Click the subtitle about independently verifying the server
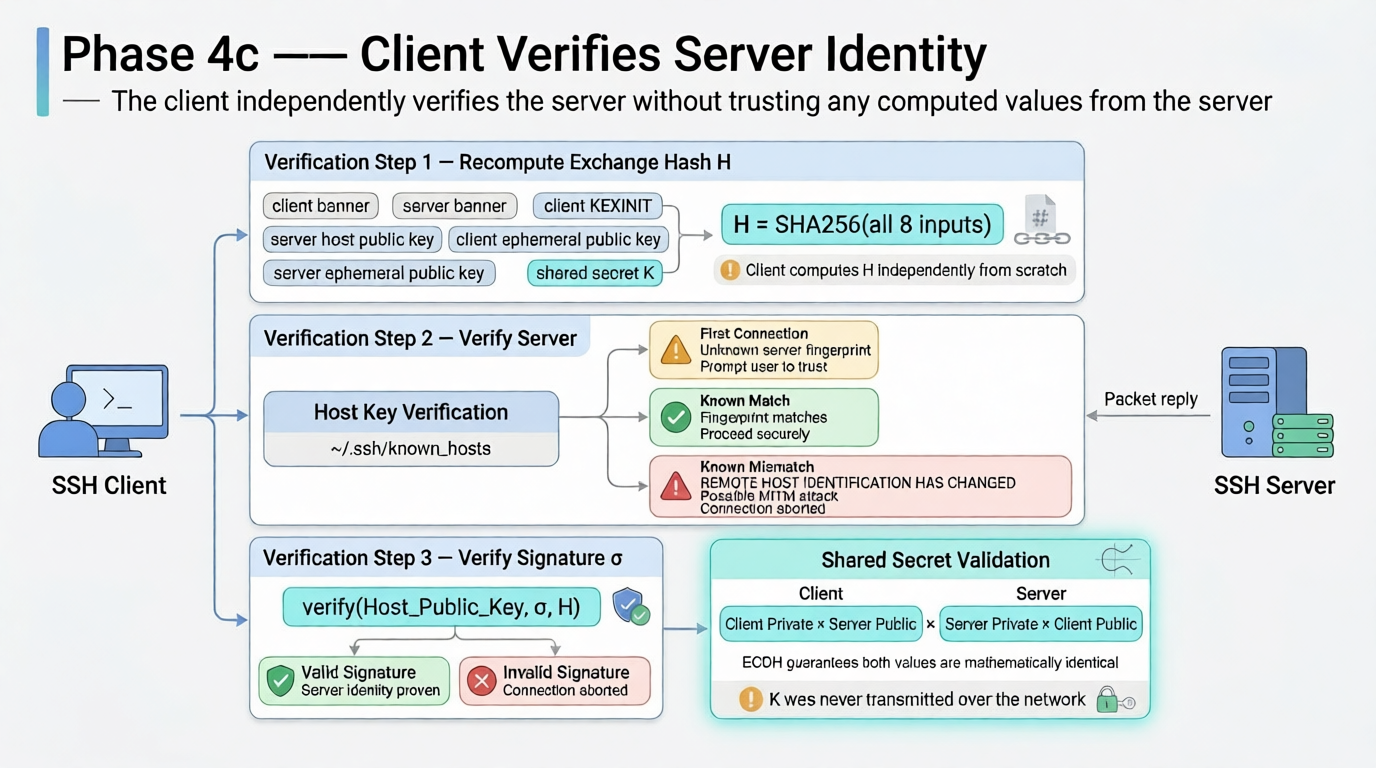Image resolution: width=1376 pixels, height=768 pixels. pos(692,101)
